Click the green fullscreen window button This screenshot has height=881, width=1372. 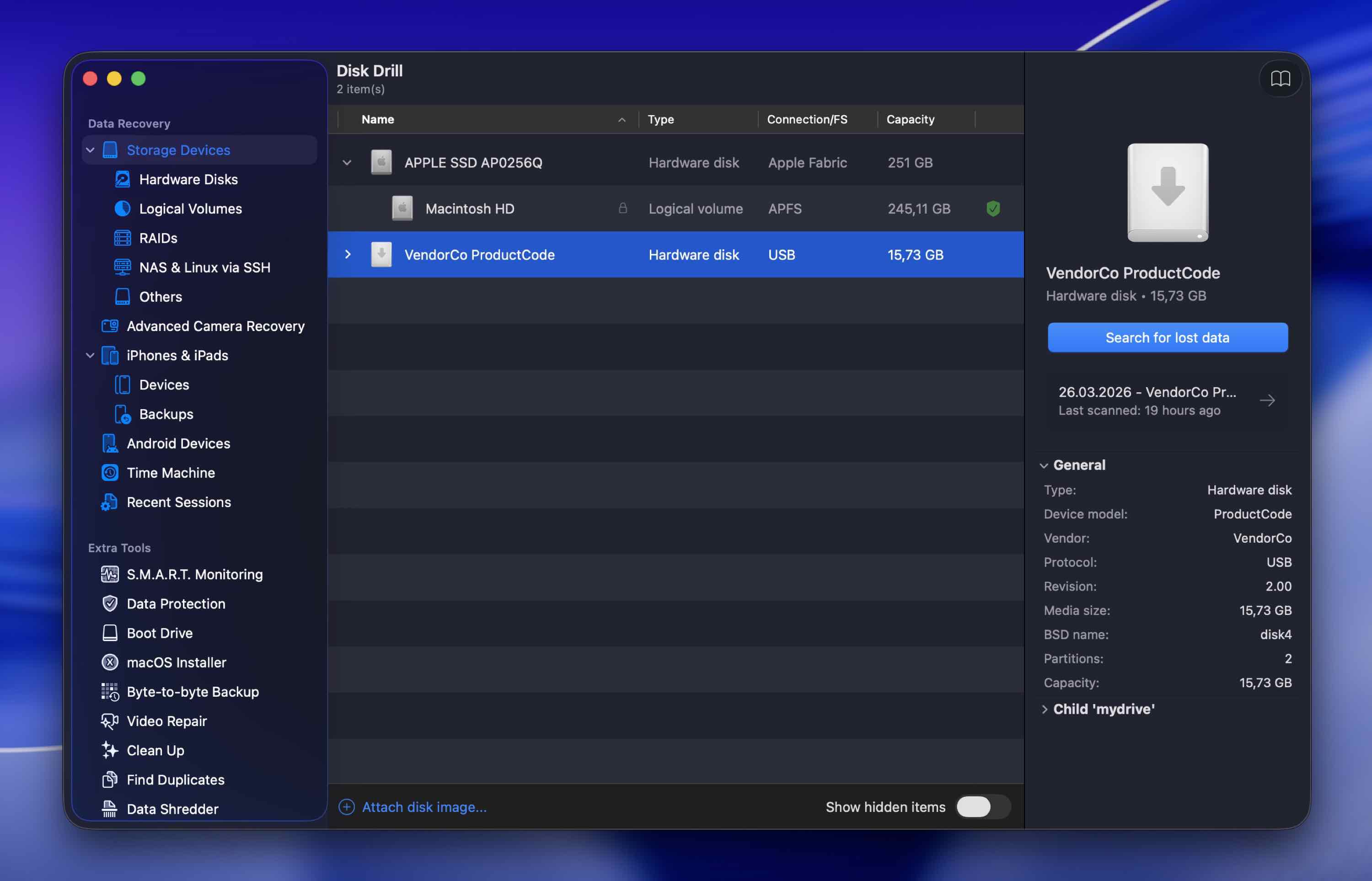coord(139,78)
